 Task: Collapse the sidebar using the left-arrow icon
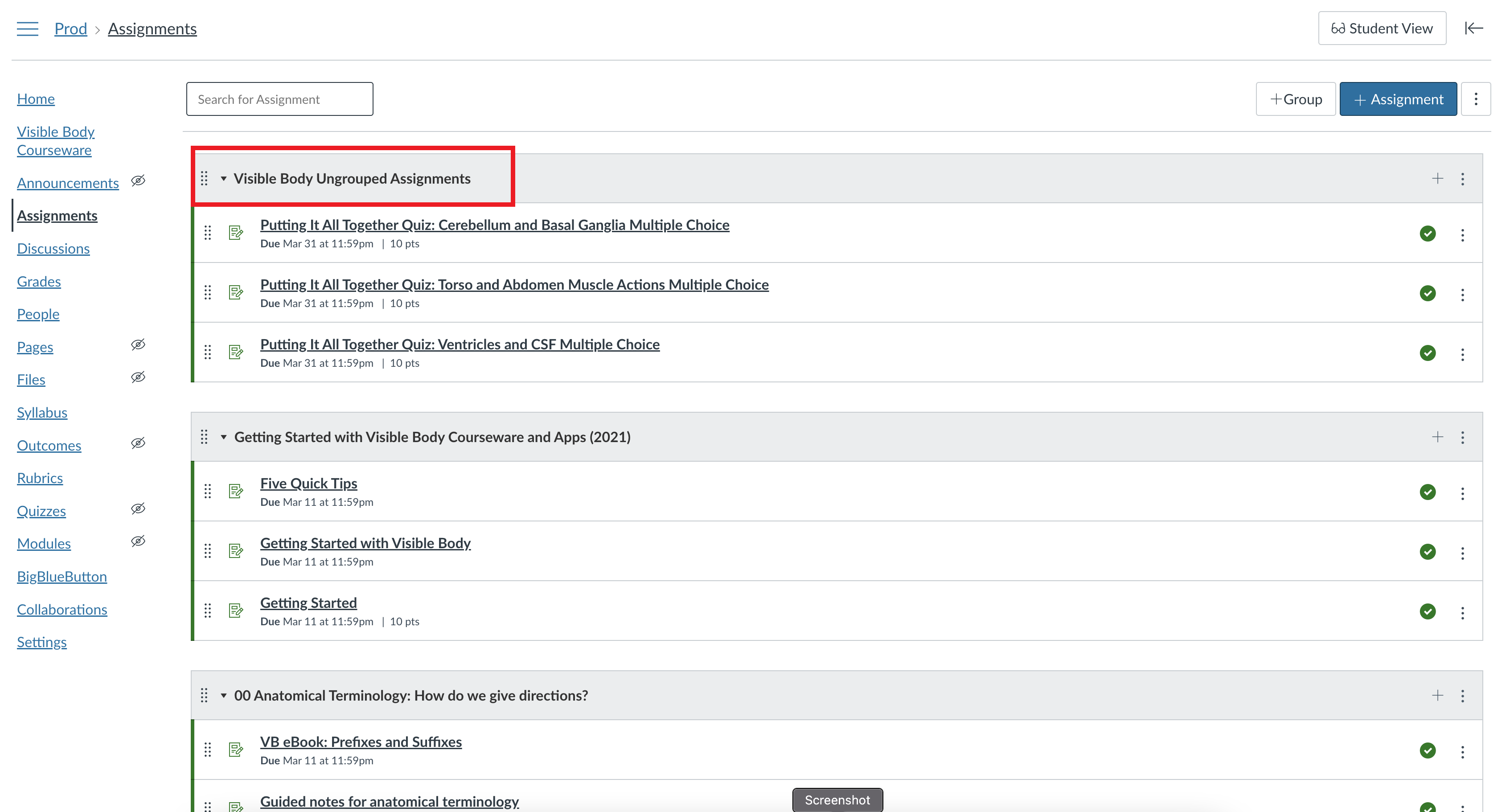[1473, 28]
